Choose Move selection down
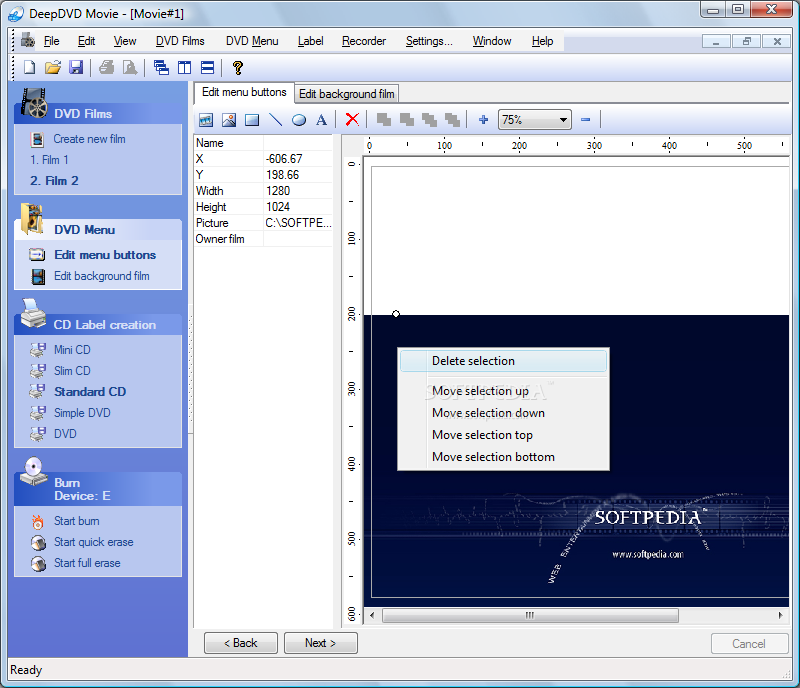The image size is (800, 688). tap(504, 413)
